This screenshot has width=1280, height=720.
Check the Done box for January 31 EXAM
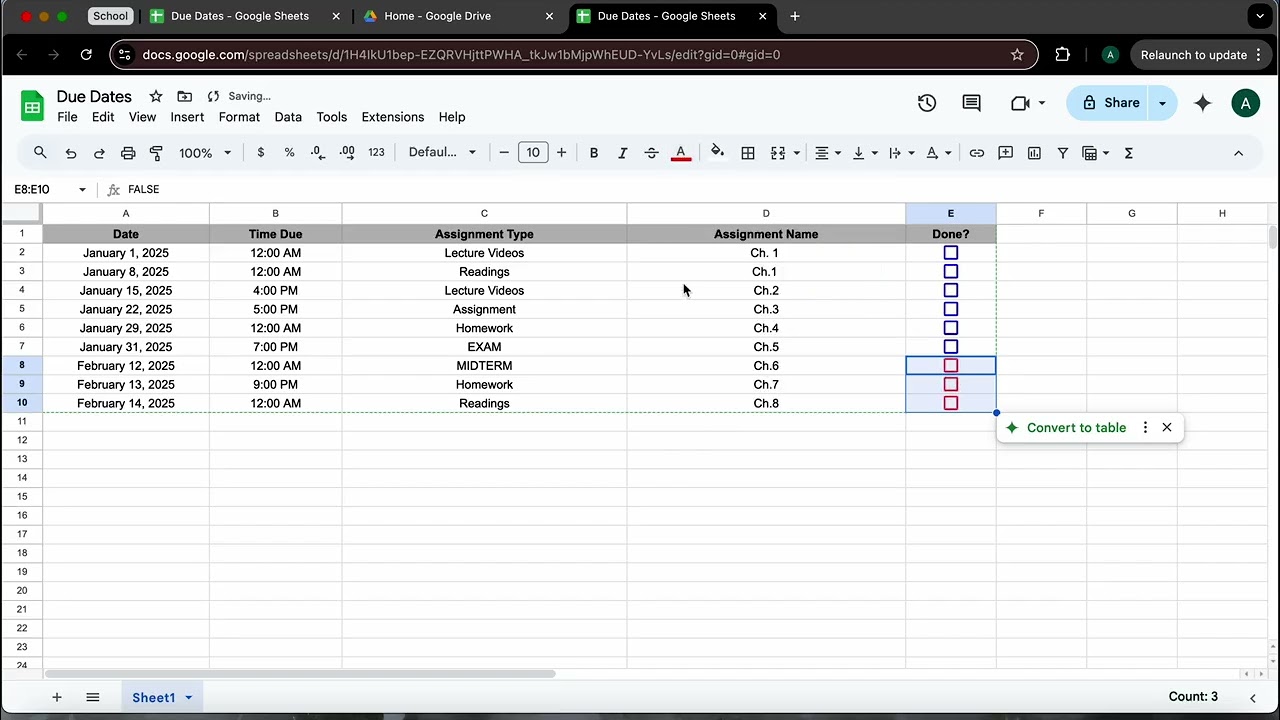[951, 347]
